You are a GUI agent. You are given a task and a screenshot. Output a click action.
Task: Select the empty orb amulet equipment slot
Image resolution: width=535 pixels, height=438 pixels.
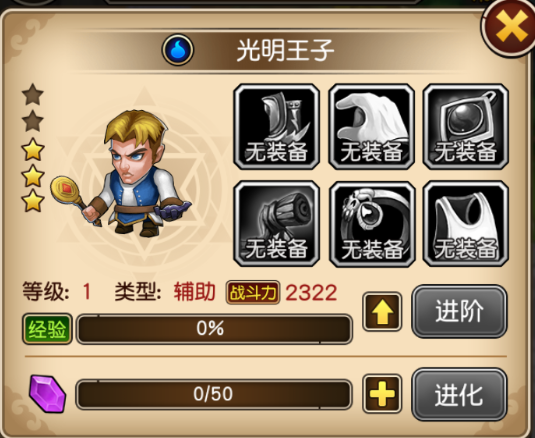coord(466,127)
